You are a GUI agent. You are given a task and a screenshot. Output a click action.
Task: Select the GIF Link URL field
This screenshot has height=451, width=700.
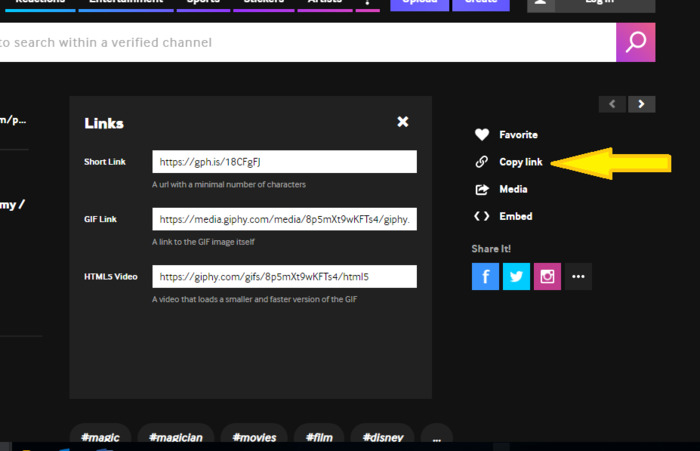point(284,219)
